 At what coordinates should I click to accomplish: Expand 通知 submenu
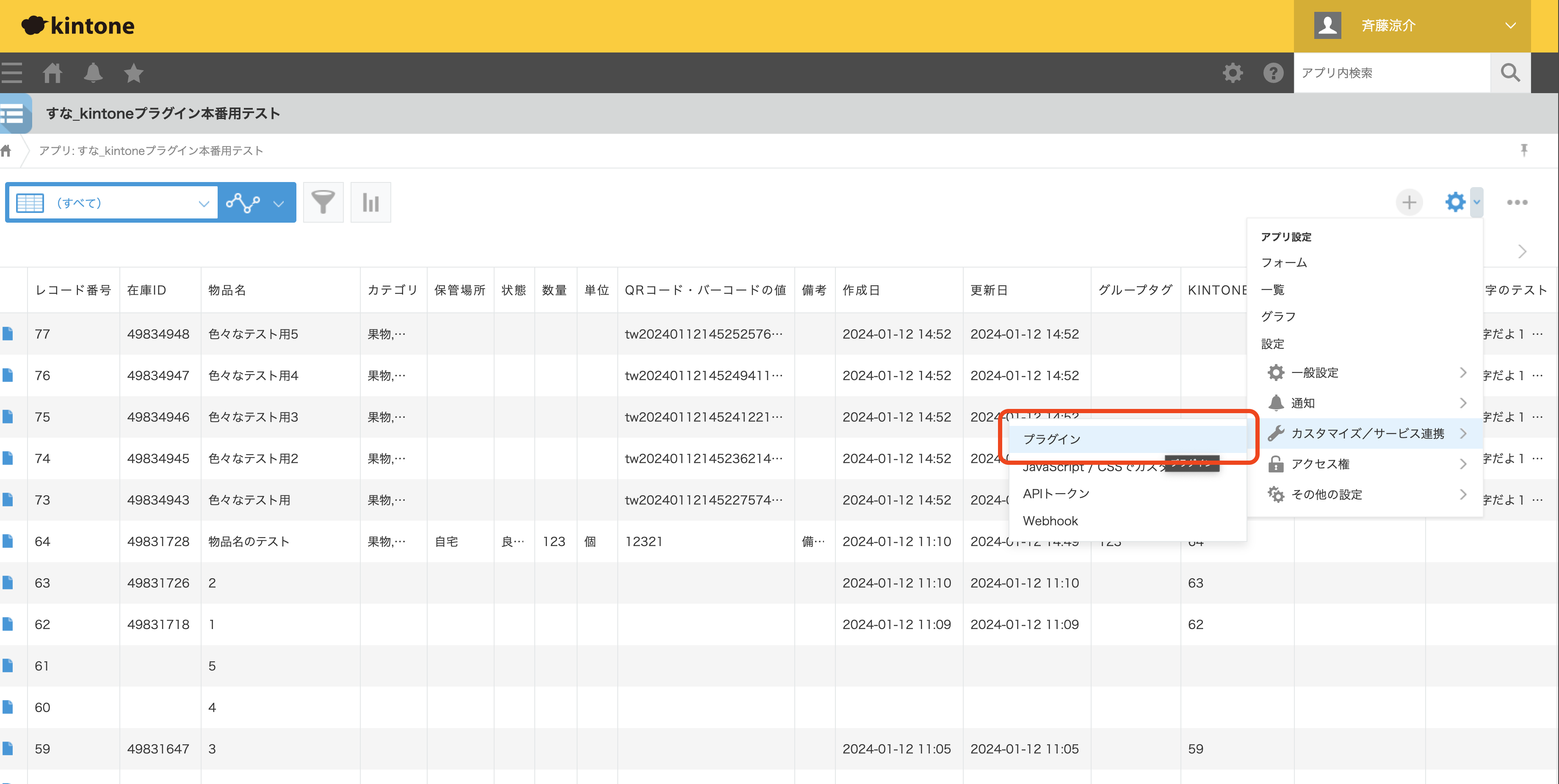pyautogui.click(x=1366, y=403)
